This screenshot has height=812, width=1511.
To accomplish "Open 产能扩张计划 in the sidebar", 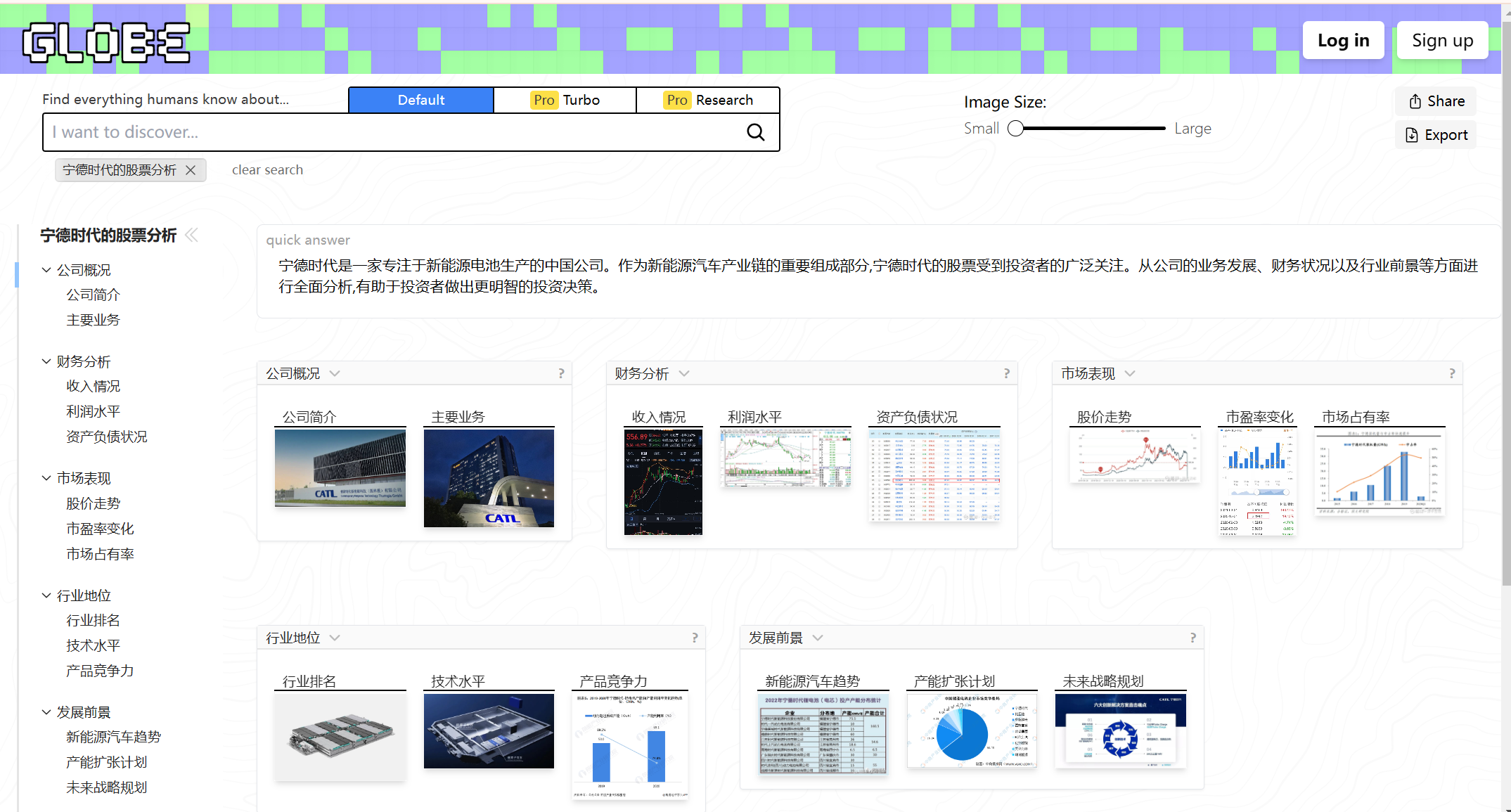I will [106, 762].
